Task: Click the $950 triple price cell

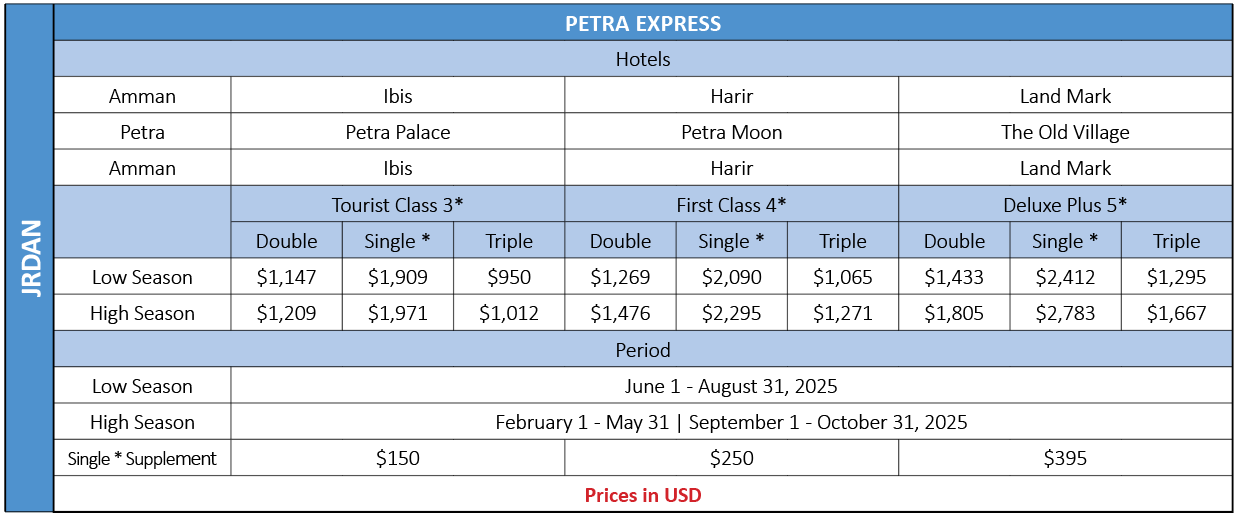Action: pos(509,277)
